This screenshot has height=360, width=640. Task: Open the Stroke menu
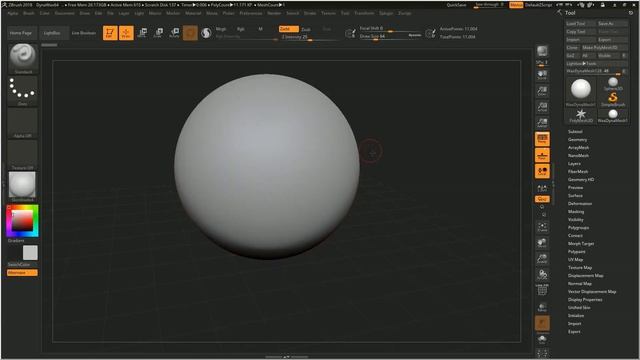310,13
